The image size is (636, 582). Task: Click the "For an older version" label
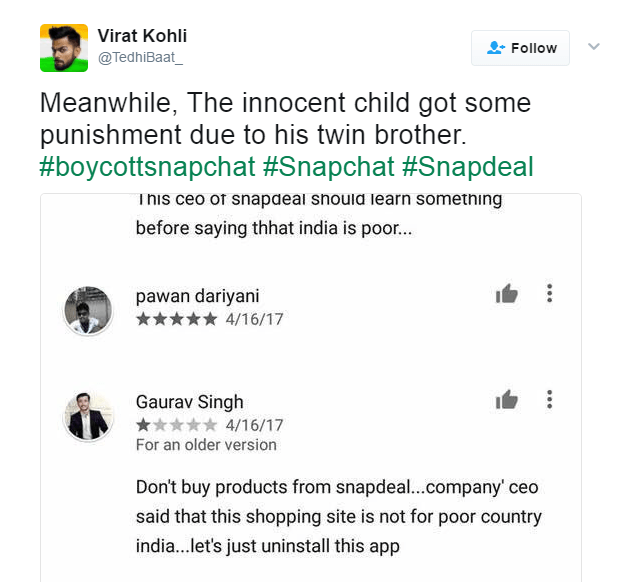[206, 445]
